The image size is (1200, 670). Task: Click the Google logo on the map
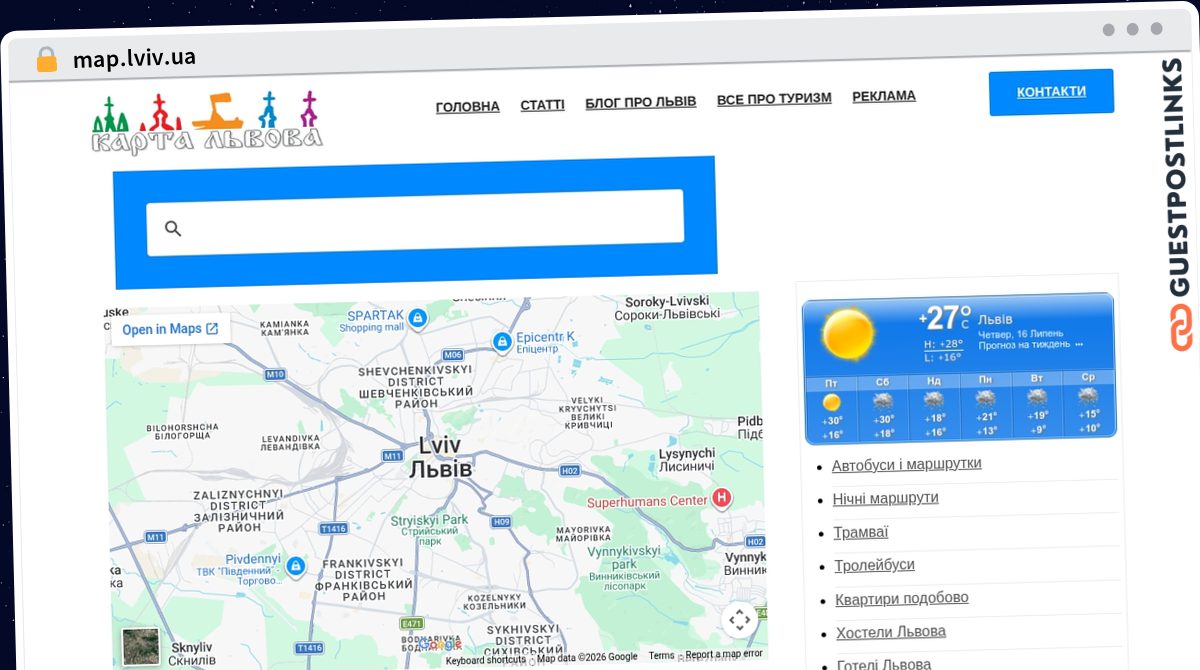[x=441, y=644]
